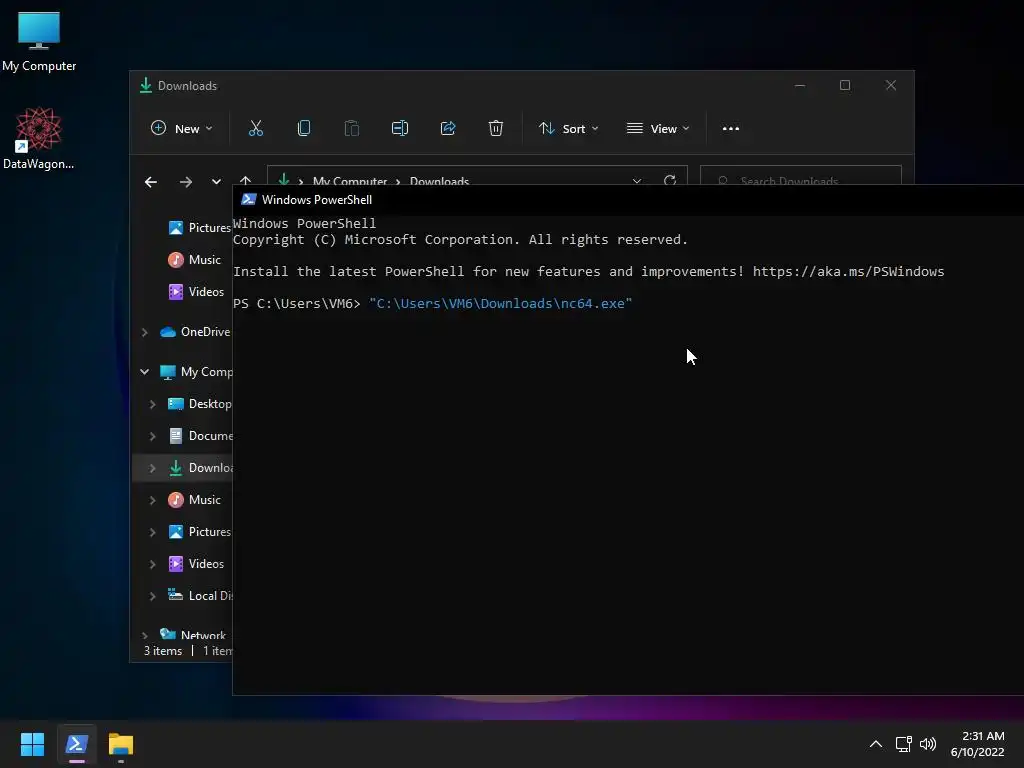Click the PowerShell taskbar icon

click(x=77, y=744)
